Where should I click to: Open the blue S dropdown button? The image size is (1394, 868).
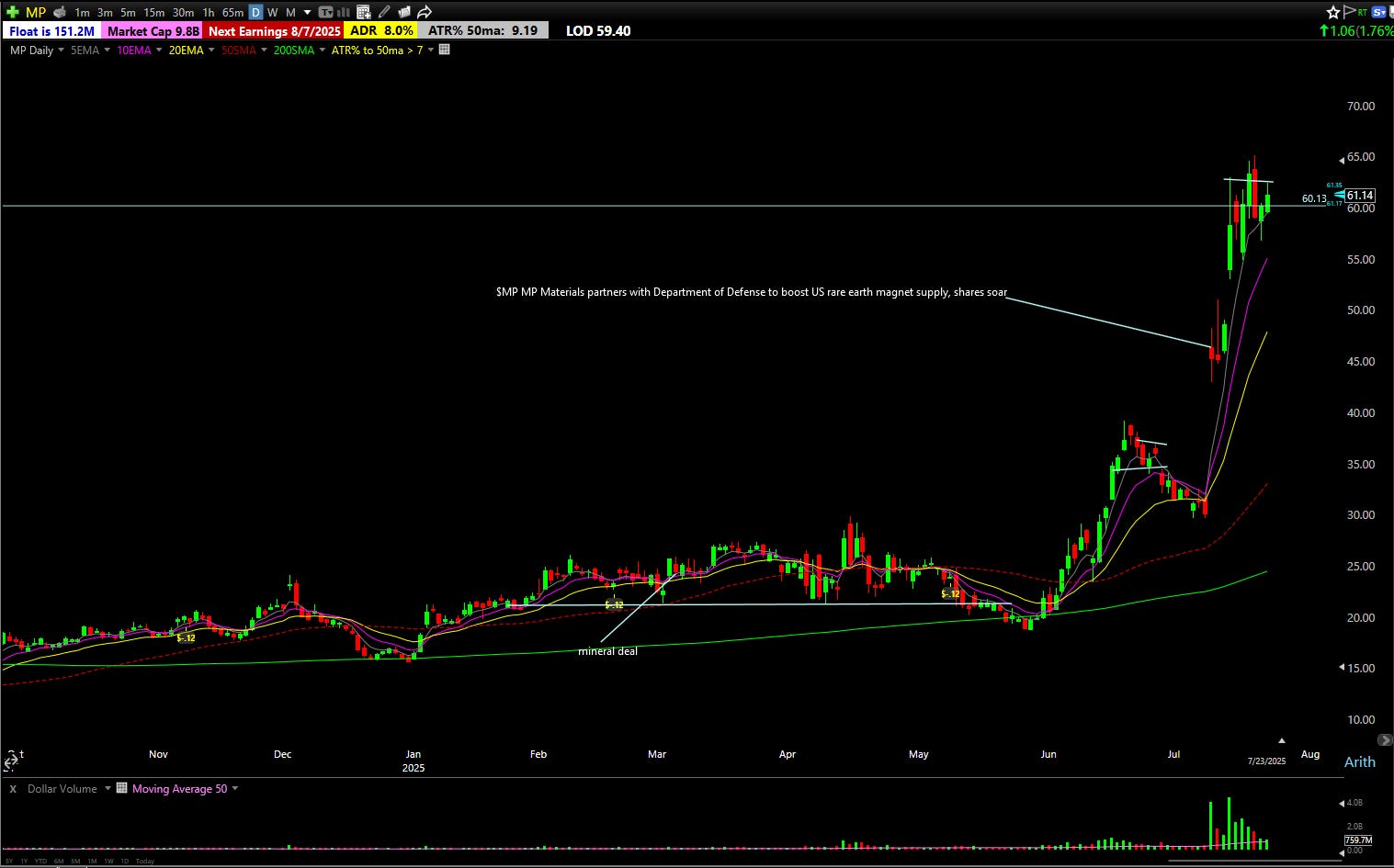pyautogui.click(x=1378, y=12)
